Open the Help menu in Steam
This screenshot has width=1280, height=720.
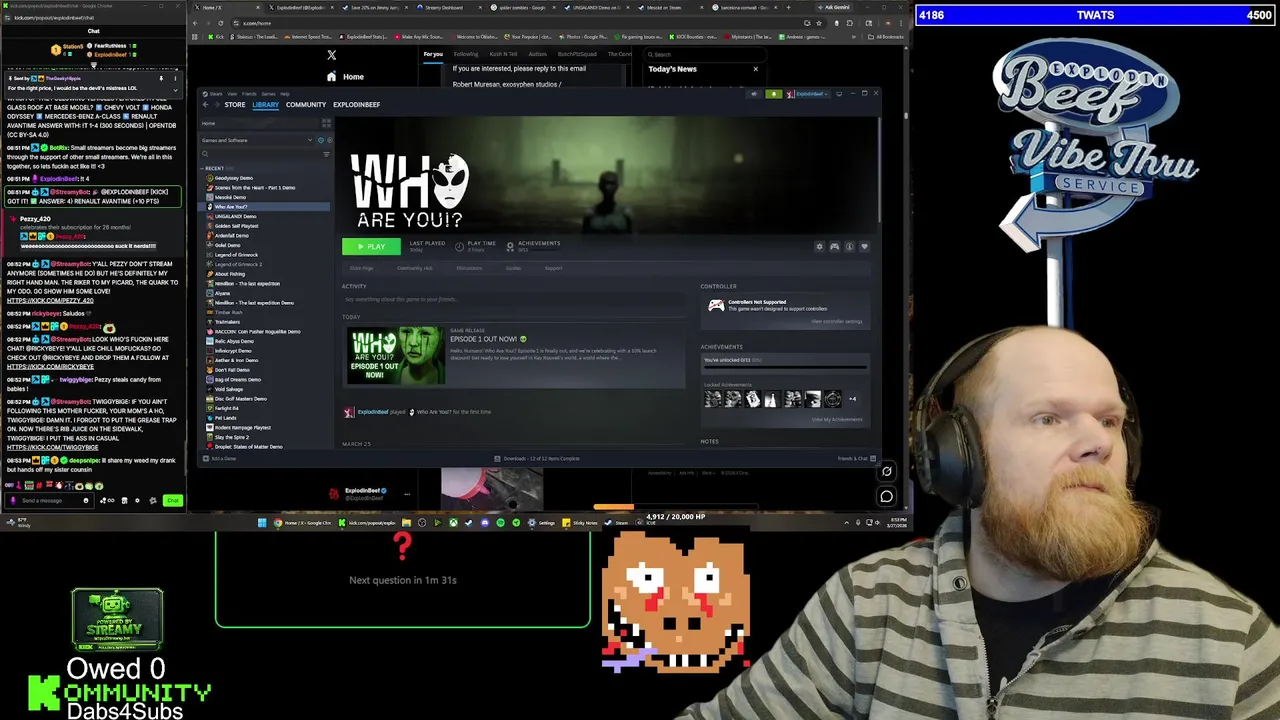tap(284, 94)
